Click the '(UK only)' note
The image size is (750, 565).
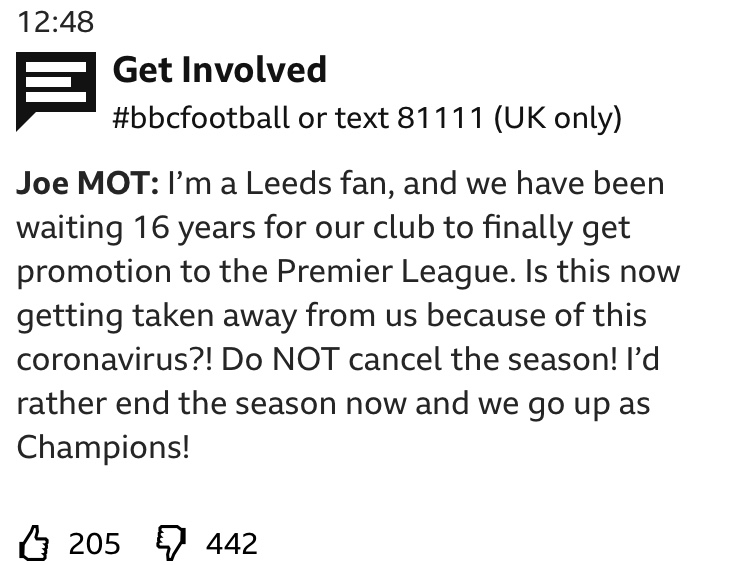point(557,118)
